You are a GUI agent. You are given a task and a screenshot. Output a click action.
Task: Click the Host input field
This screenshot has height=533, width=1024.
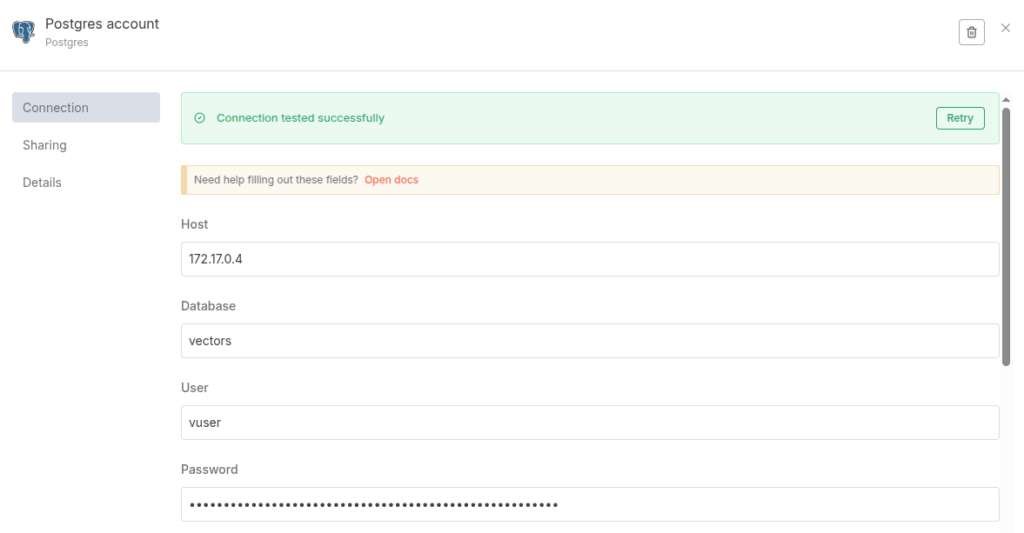[x=590, y=259]
